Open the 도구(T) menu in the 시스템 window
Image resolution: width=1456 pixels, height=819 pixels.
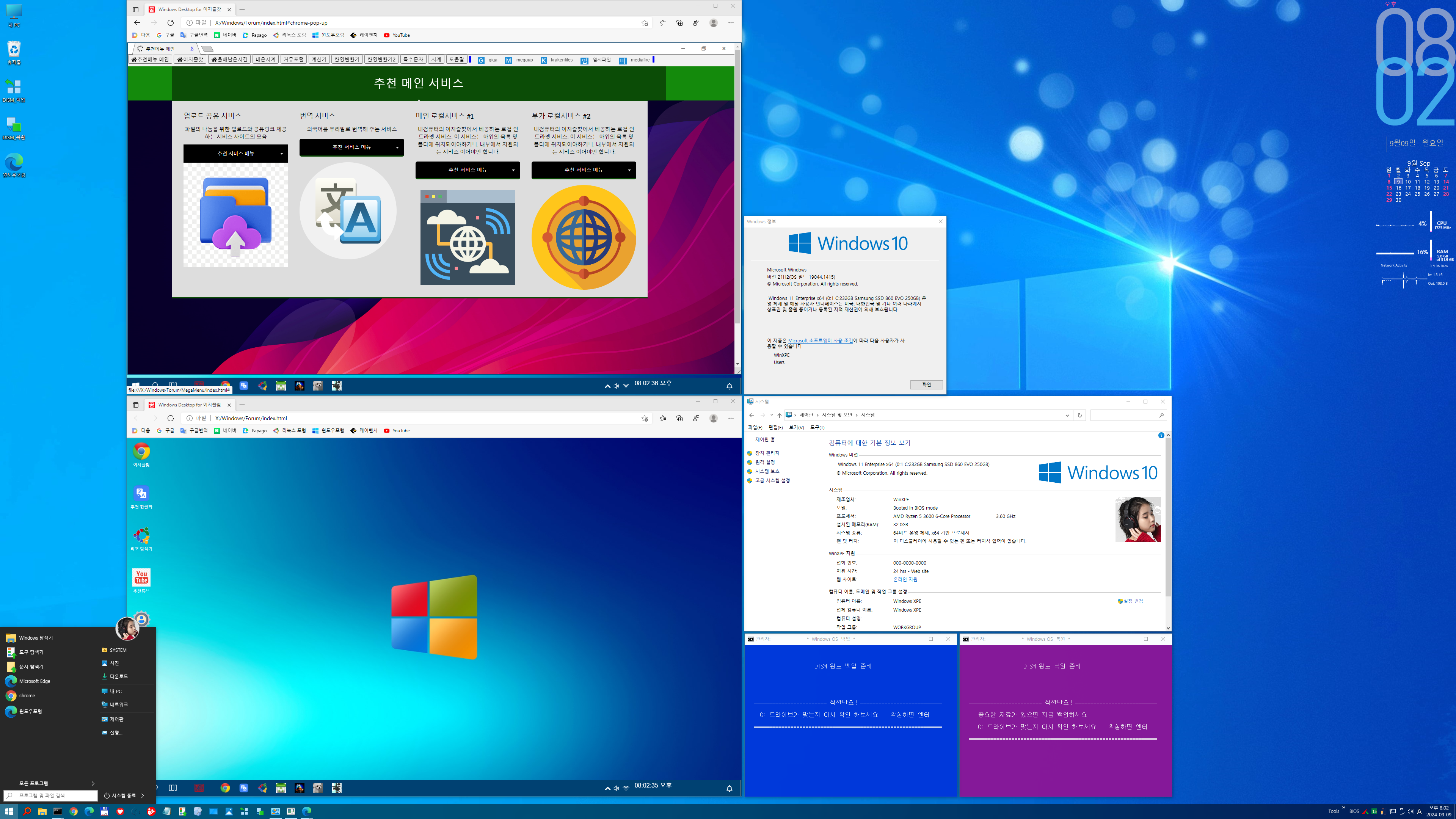coord(817,427)
